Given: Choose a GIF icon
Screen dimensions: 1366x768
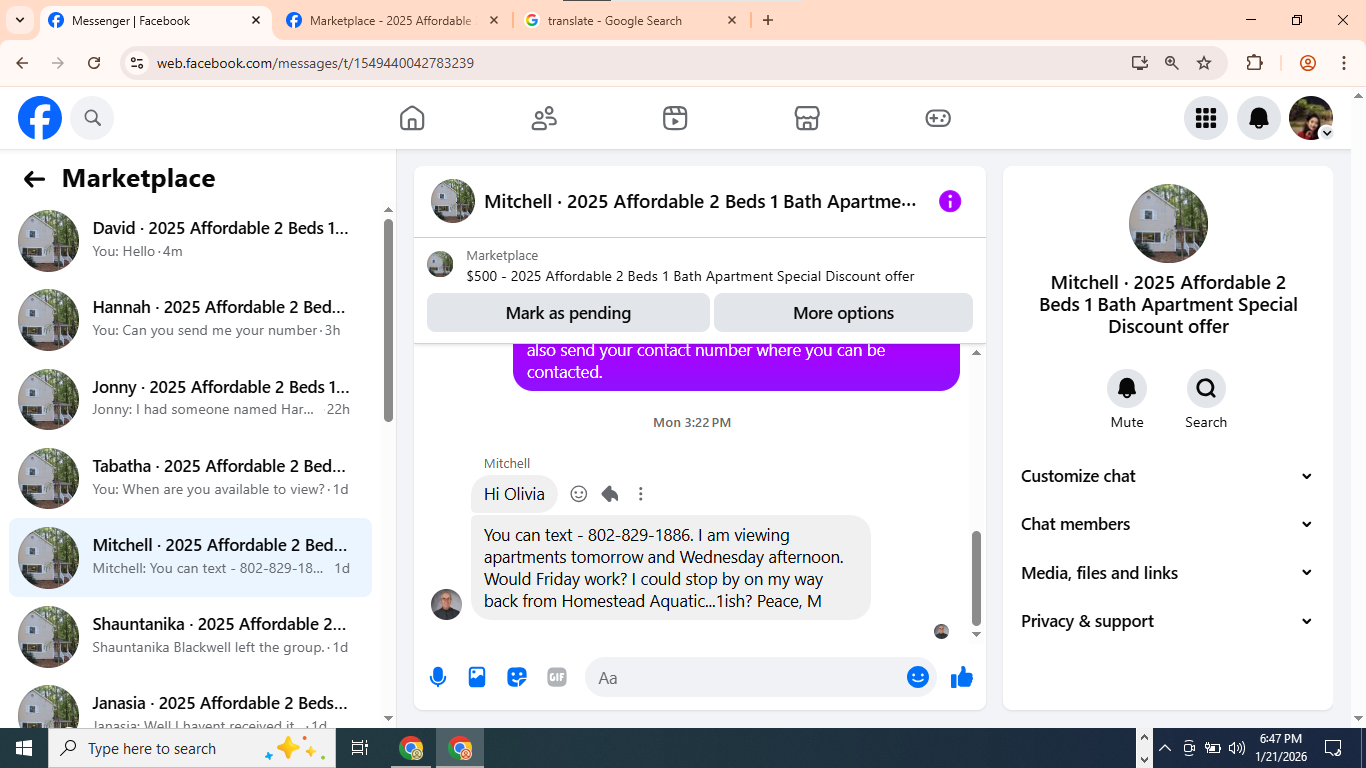Looking at the screenshot, I should pos(557,677).
